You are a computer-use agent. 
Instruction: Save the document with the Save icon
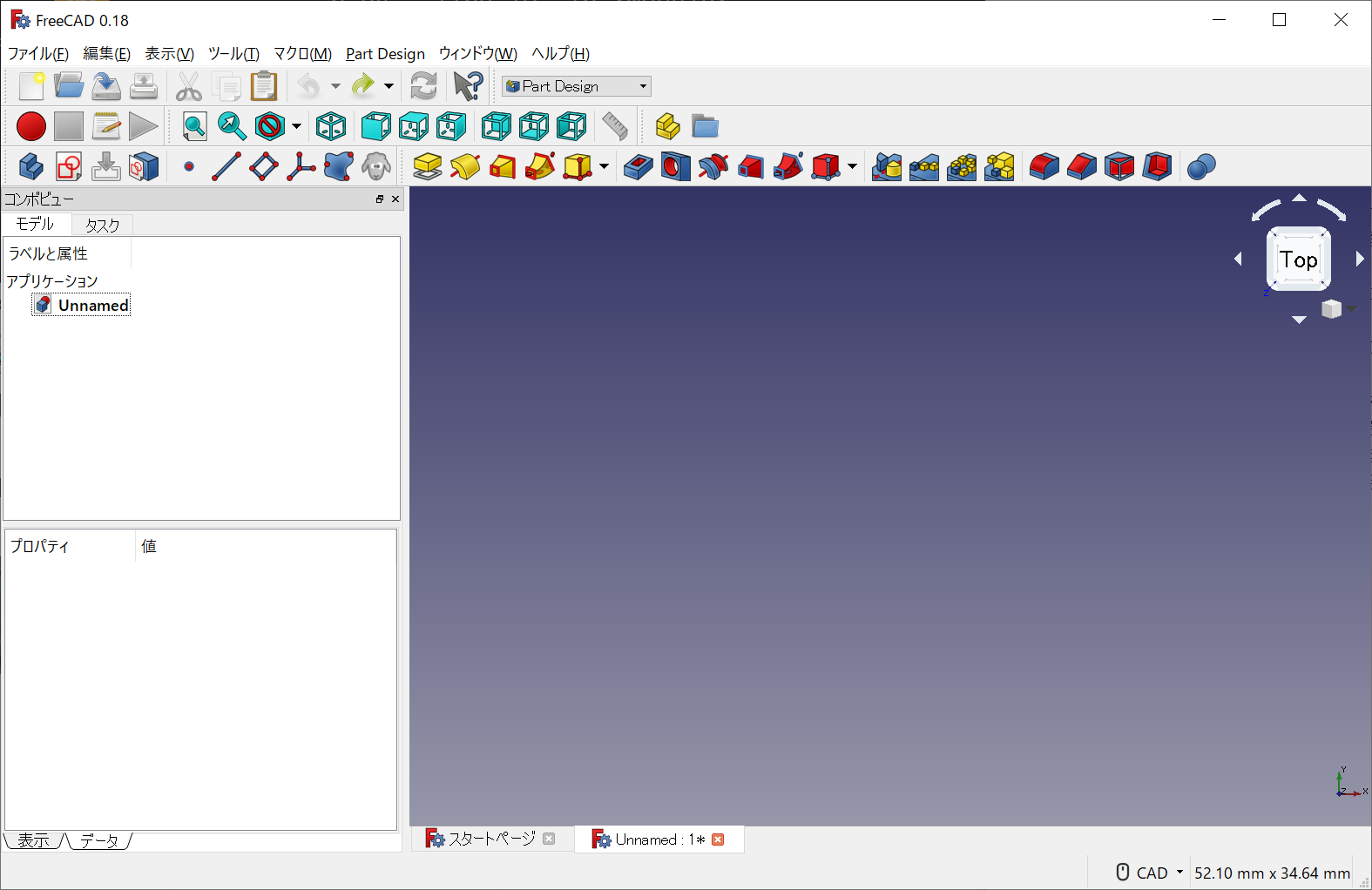click(x=106, y=86)
